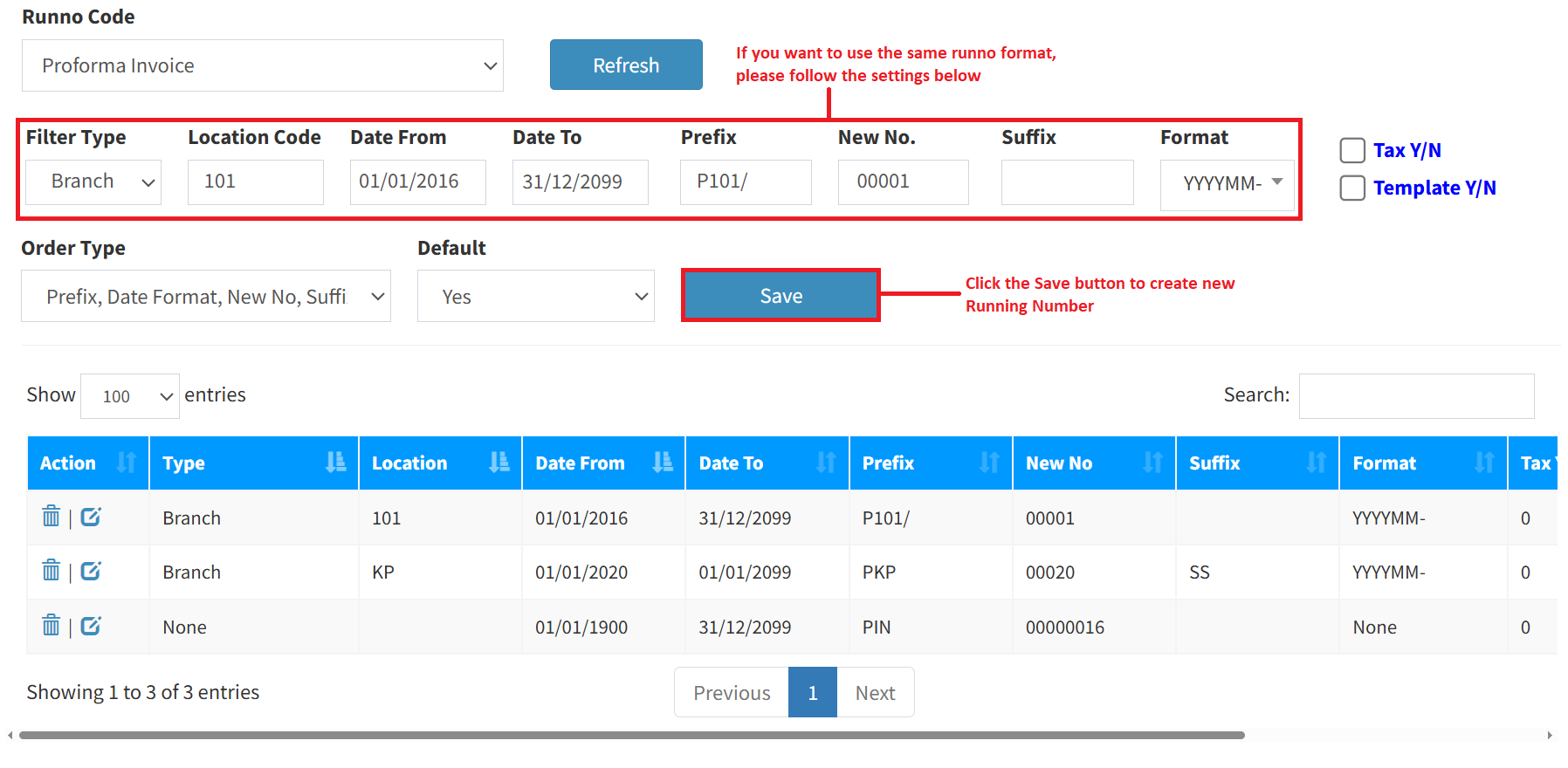The width and height of the screenshot is (1568, 768).
Task: Sort table by Date To column
Action: click(x=767, y=463)
